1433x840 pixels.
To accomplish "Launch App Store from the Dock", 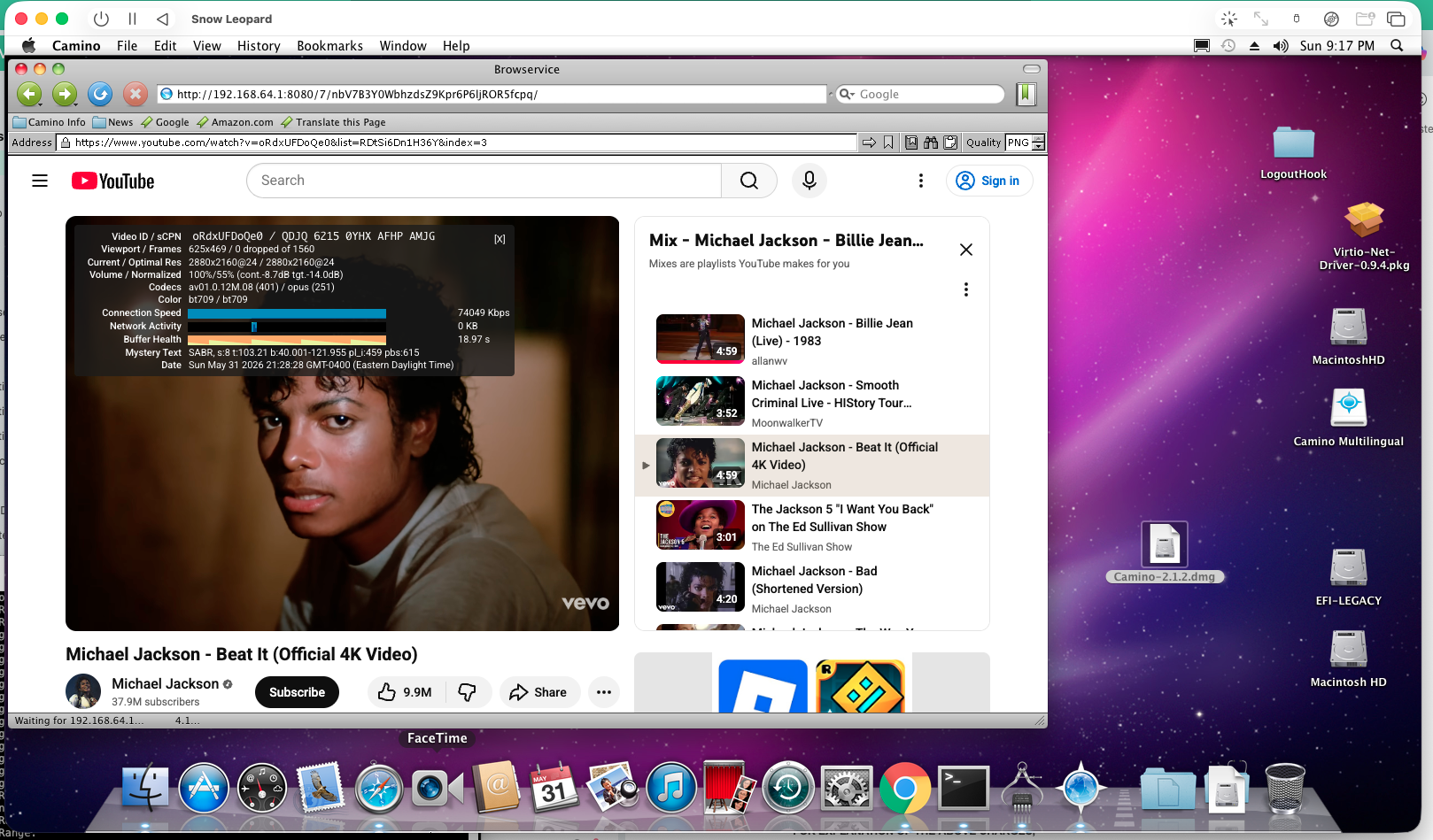I will [204, 787].
